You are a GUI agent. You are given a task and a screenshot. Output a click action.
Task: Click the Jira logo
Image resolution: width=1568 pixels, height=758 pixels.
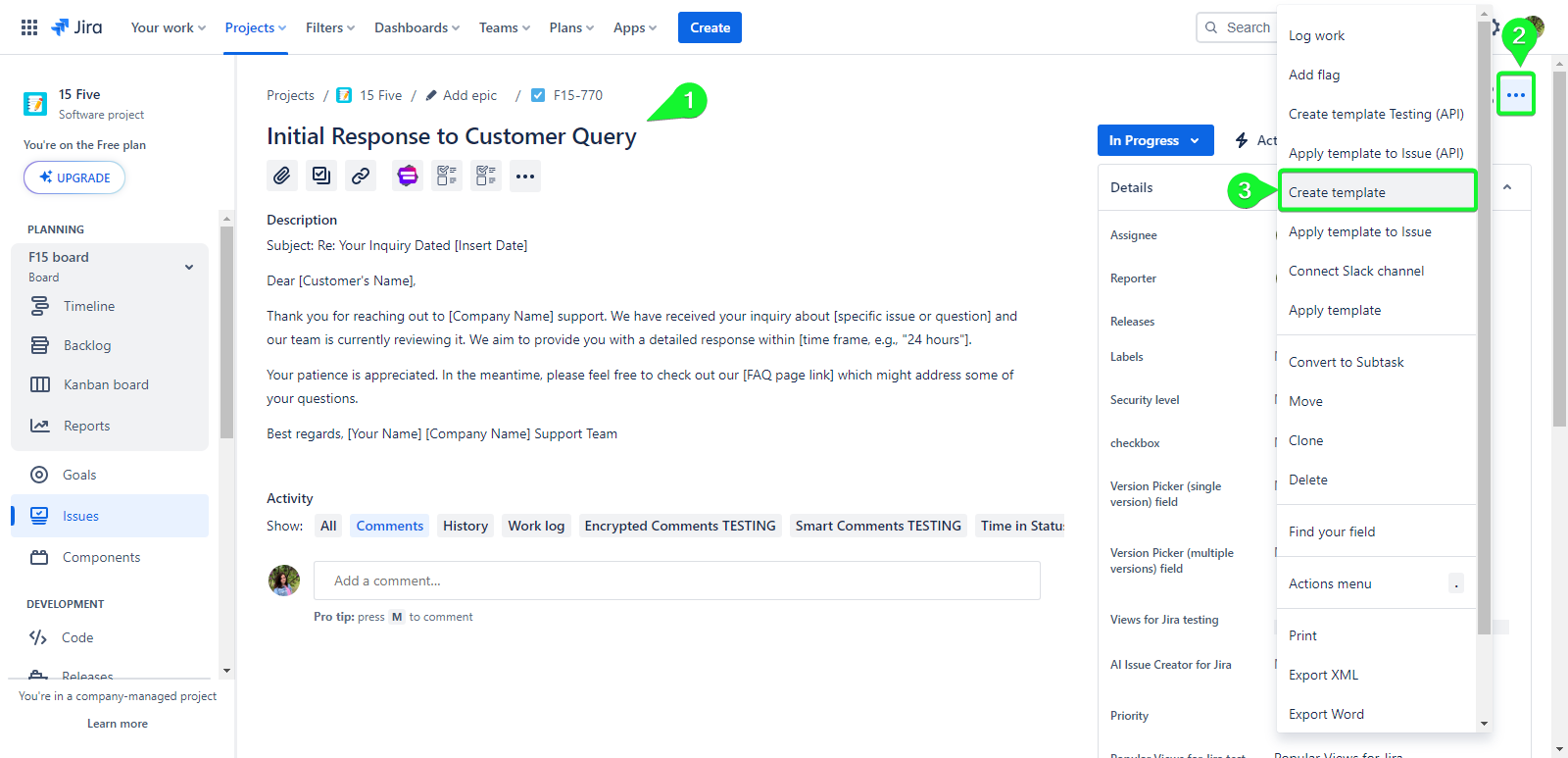point(77,27)
